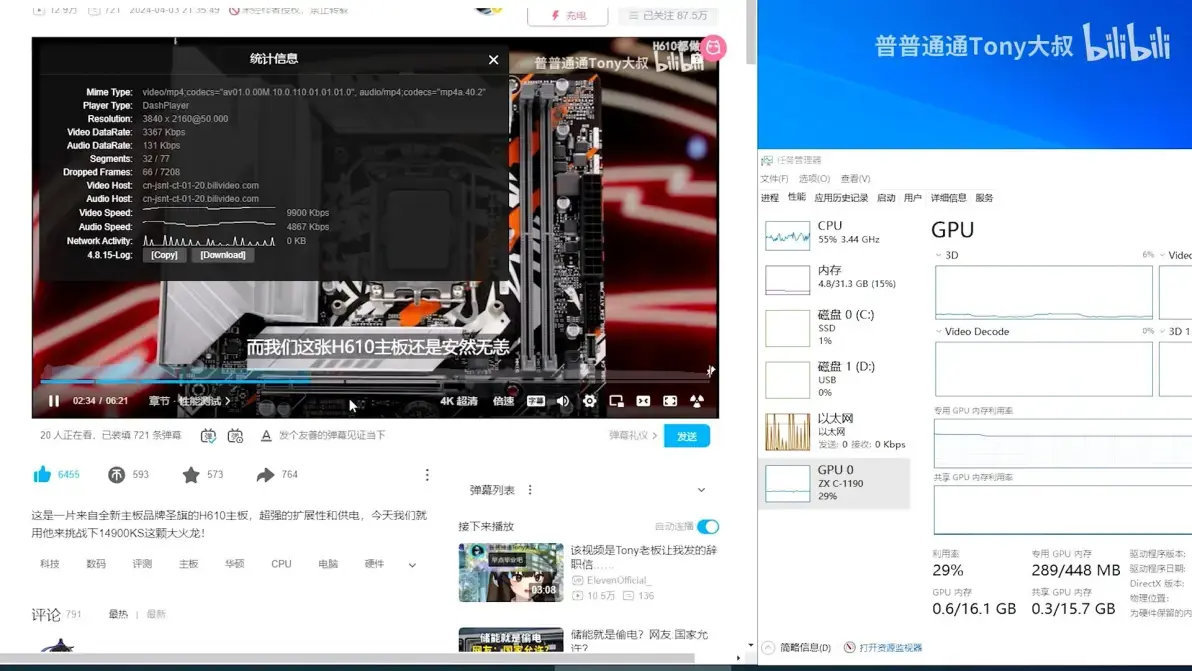The width and height of the screenshot is (1192, 671).
Task: Sort comments by 最热
Action: [x=119, y=614]
